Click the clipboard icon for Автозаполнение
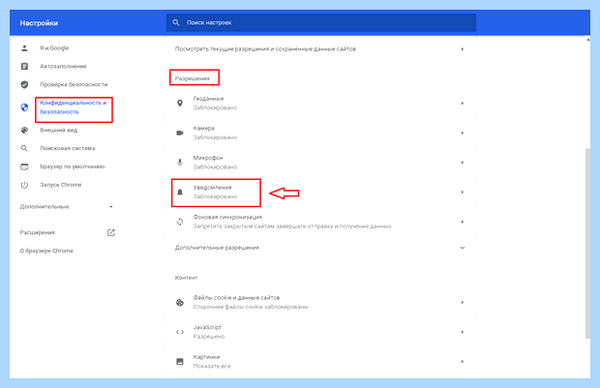The height and width of the screenshot is (388, 600). pos(24,66)
